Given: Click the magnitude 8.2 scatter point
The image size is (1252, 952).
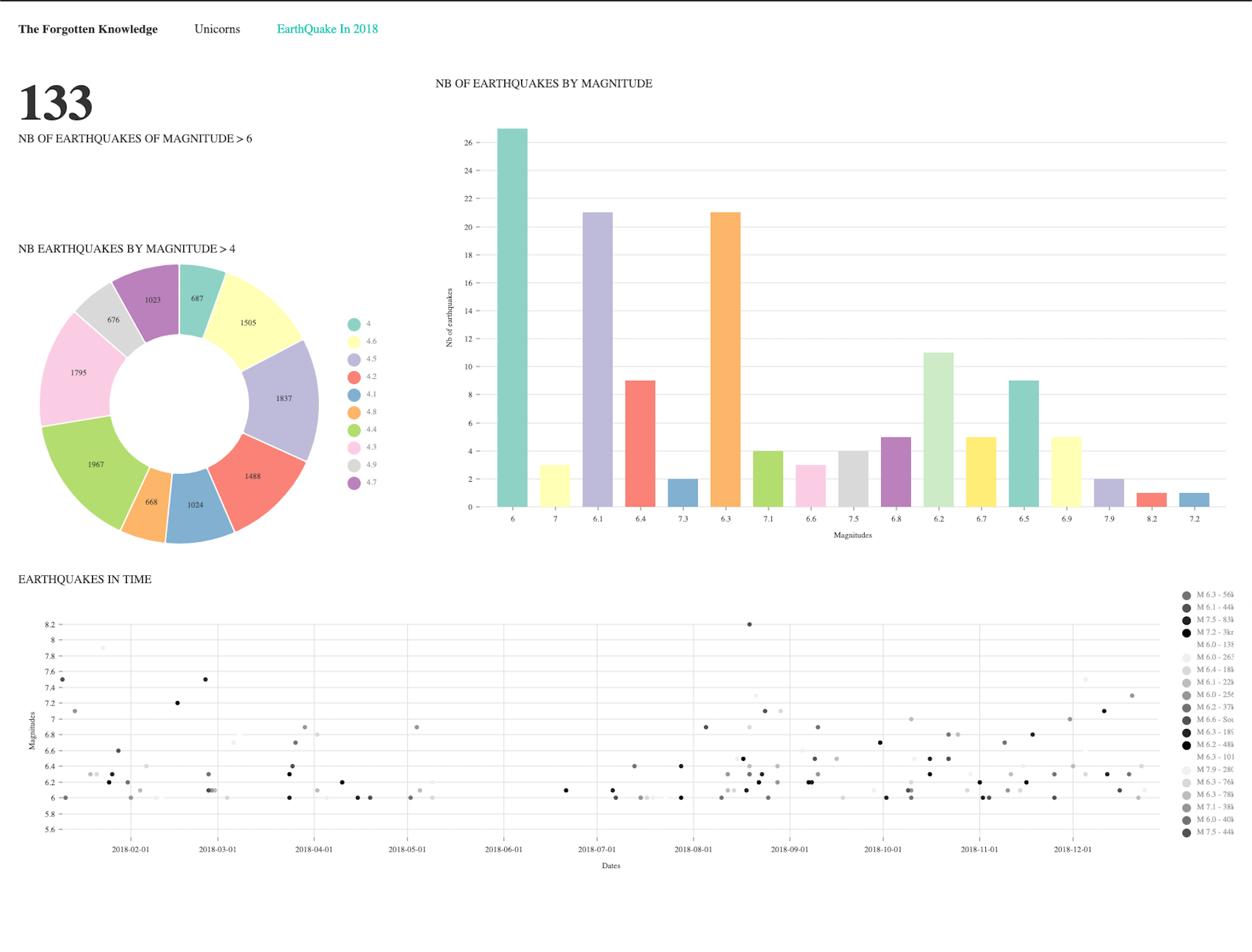Looking at the screenshot, I should [749, 624].
